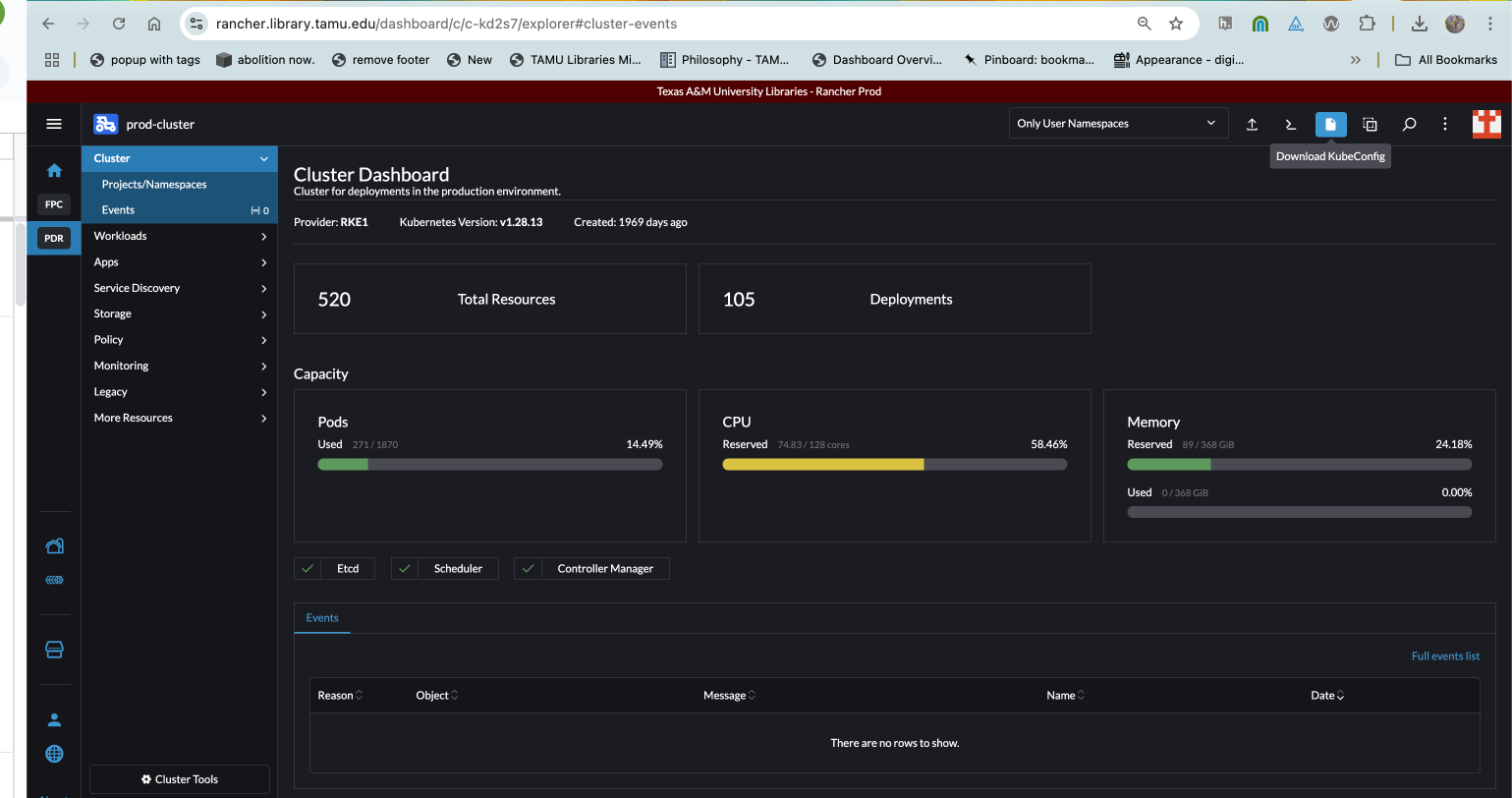Viewport: 1512px width, 798px height.
Task: Show more bookmarks with the chevron
Action: pos(1356,60)
